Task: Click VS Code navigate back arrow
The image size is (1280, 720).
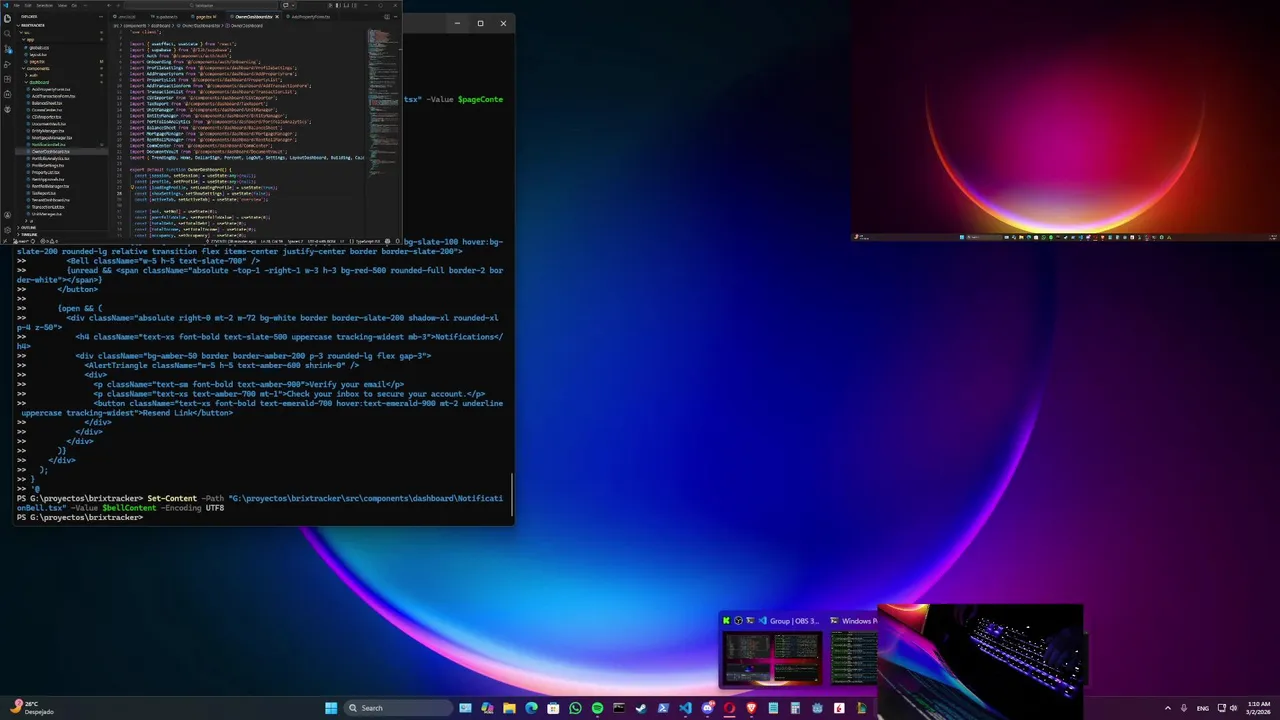Action: point(109,5)
